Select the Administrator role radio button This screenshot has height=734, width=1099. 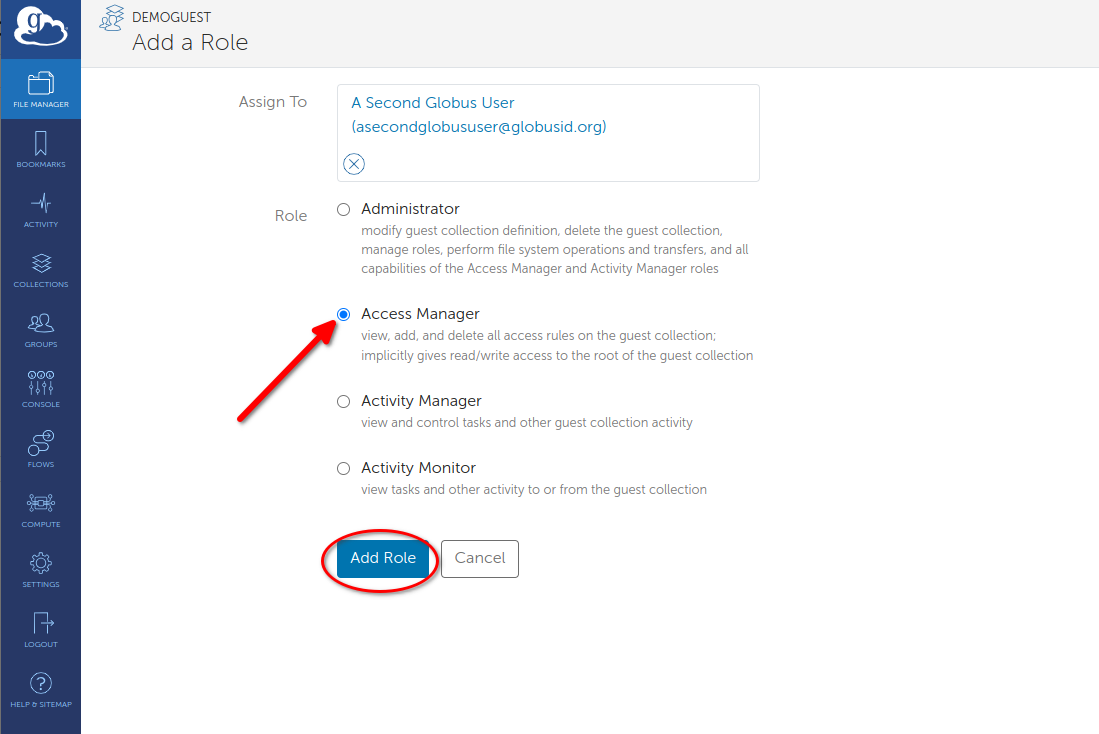[x=344, y=210]
